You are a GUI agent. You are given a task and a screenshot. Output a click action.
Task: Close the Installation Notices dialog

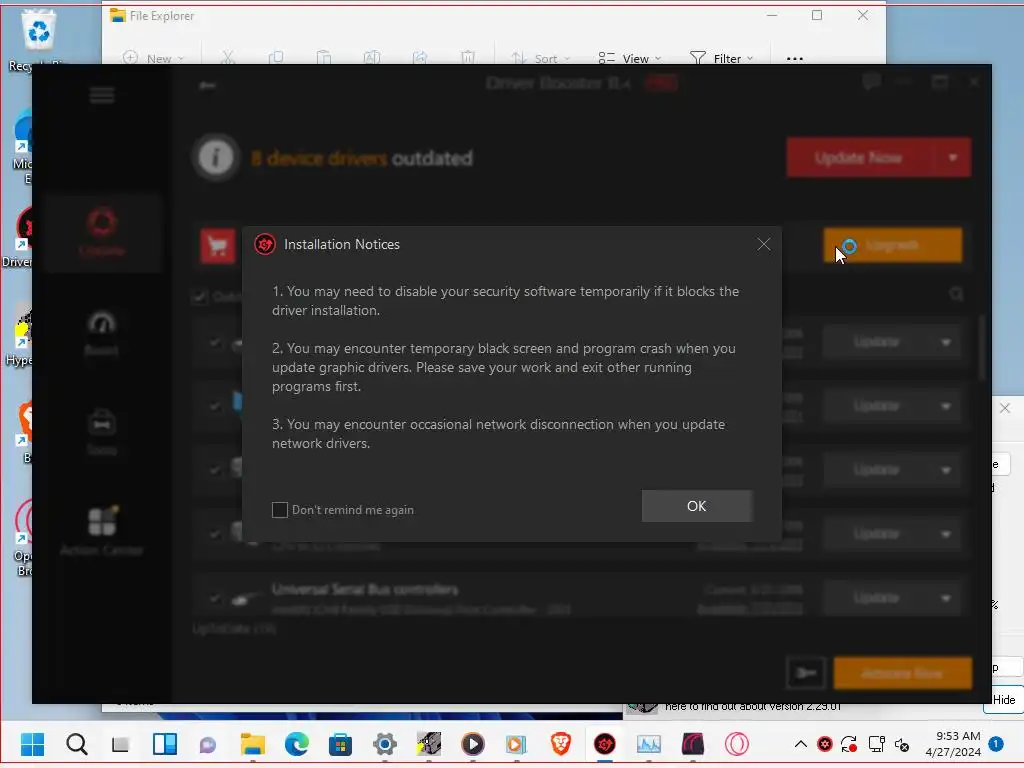point(763,244)
